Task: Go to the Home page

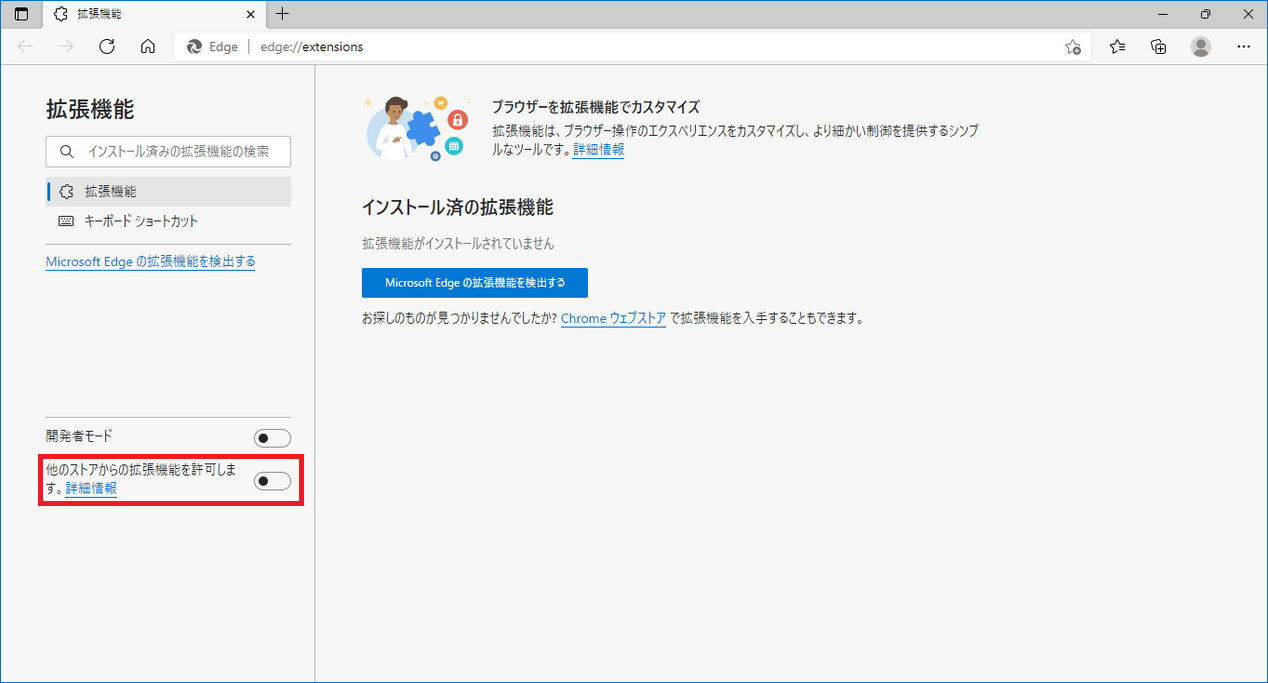Action: [x=147, y=46]
